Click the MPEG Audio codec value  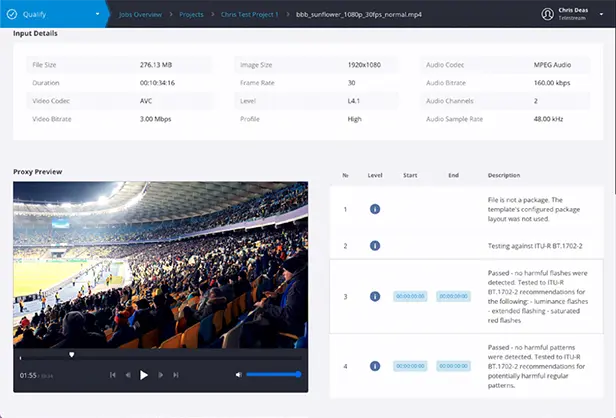(x=552, y=65)
